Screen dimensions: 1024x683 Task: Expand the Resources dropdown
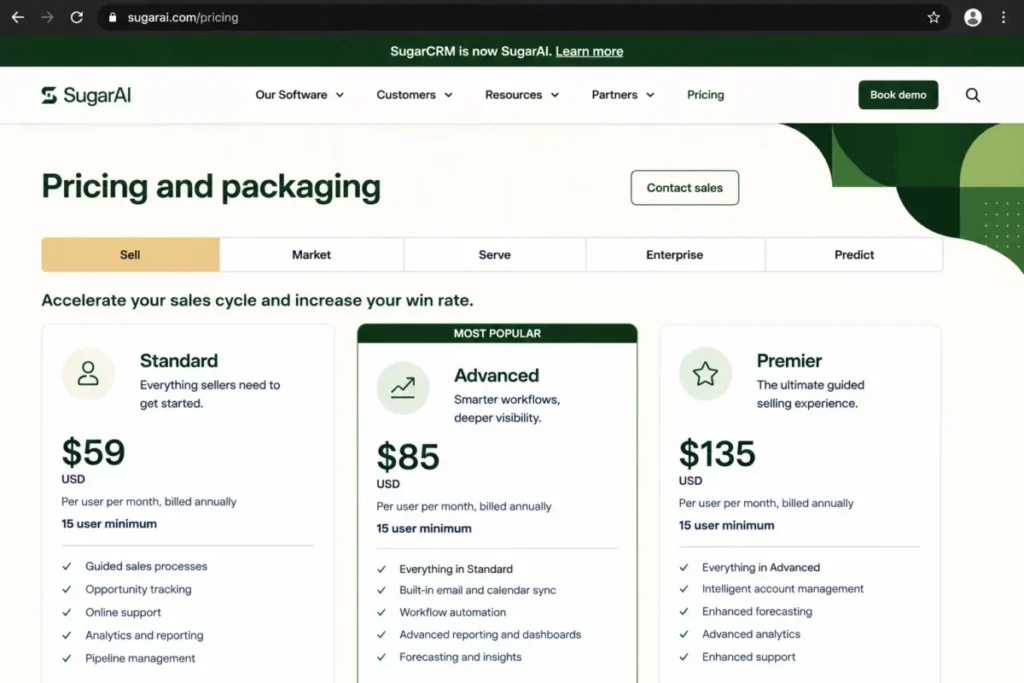point(522,95)
